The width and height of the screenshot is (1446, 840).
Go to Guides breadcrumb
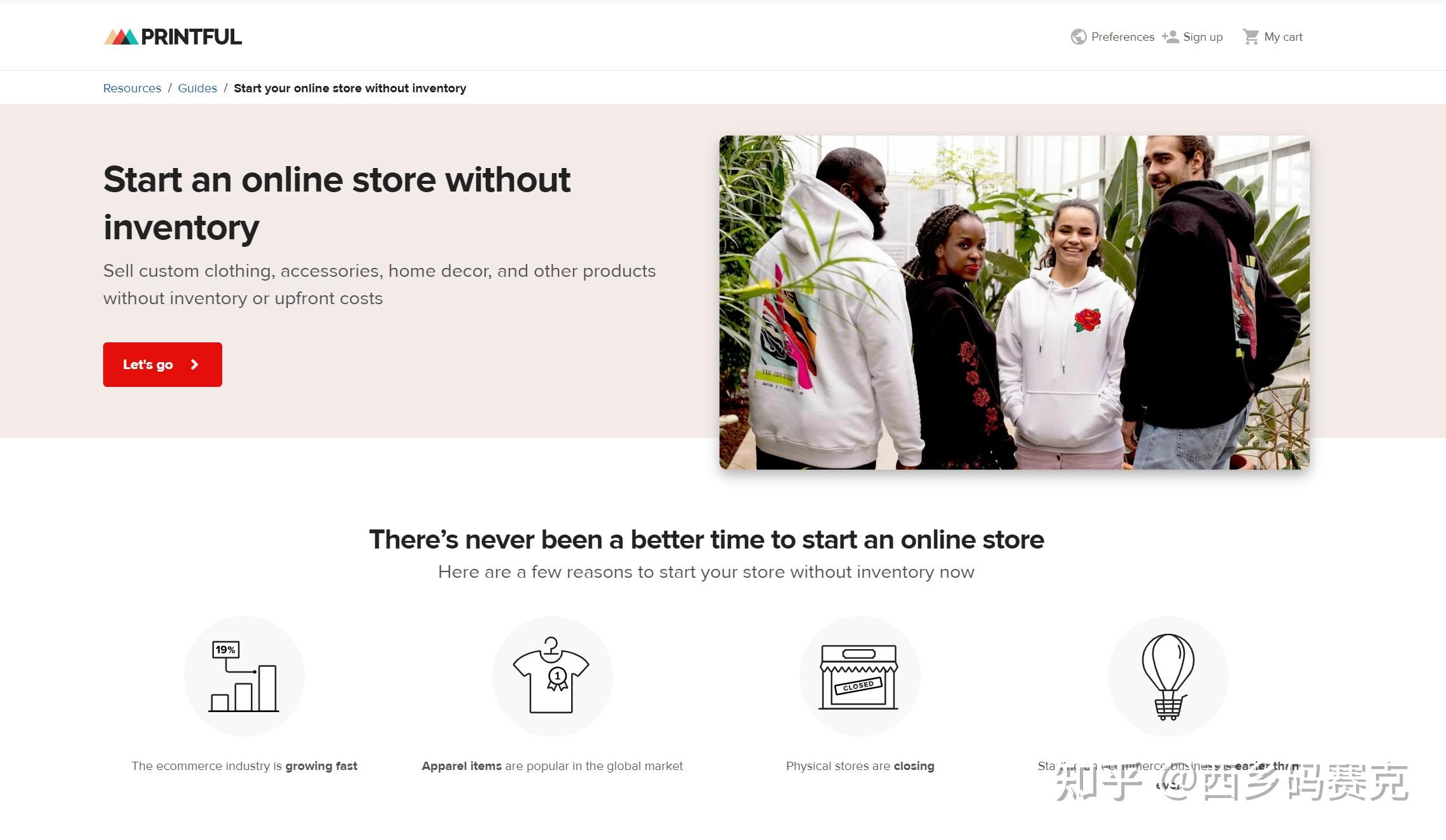coord(197,88)
